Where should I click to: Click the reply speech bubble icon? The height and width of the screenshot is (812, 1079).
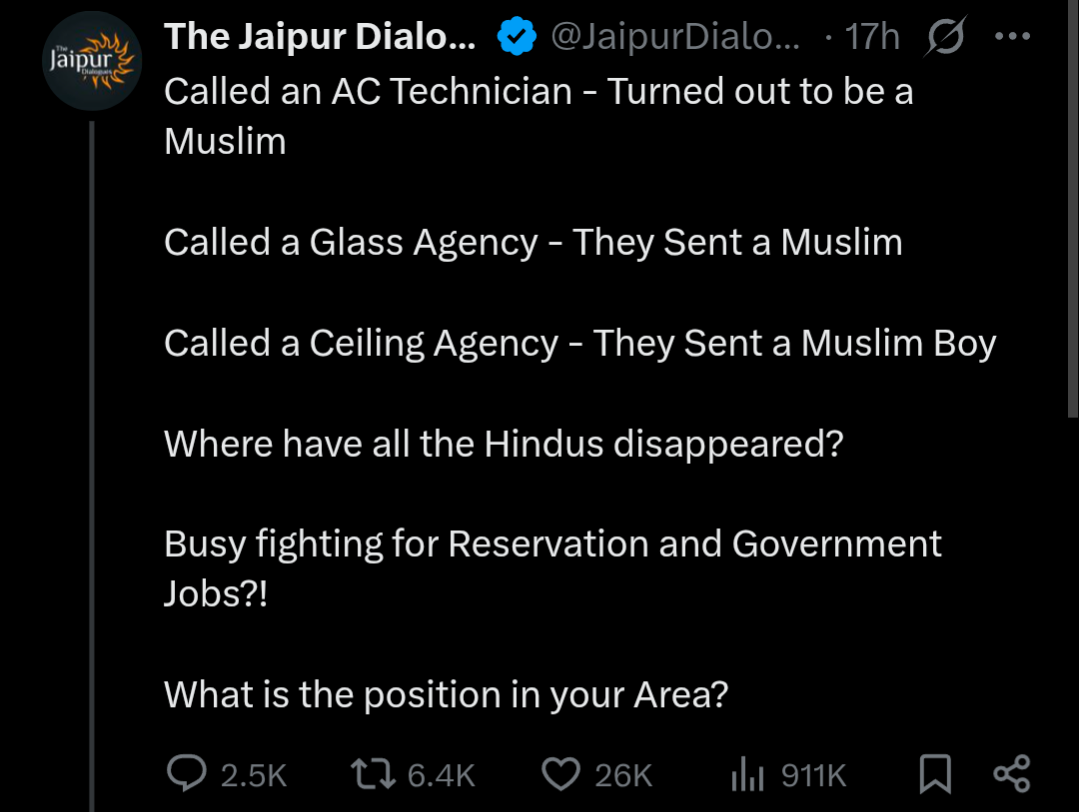(x=186, y=773)
